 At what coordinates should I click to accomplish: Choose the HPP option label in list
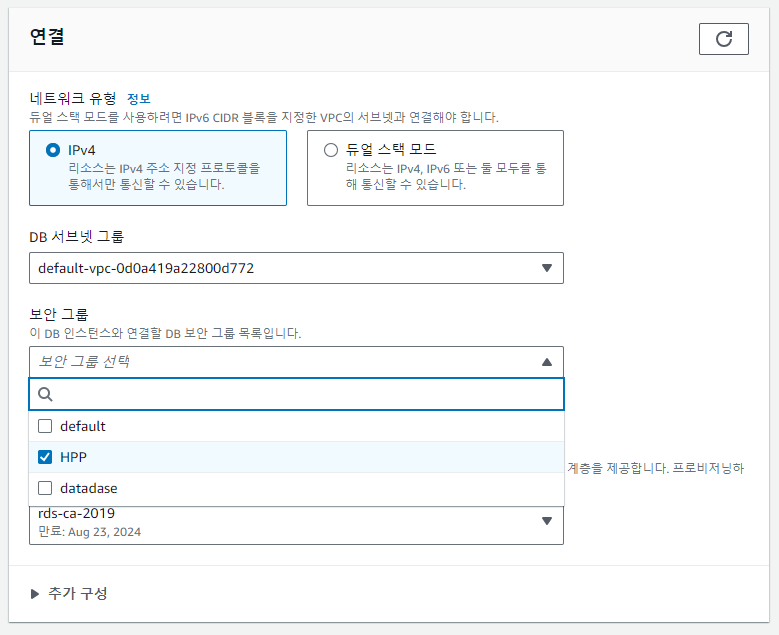(x=73, y=457)
